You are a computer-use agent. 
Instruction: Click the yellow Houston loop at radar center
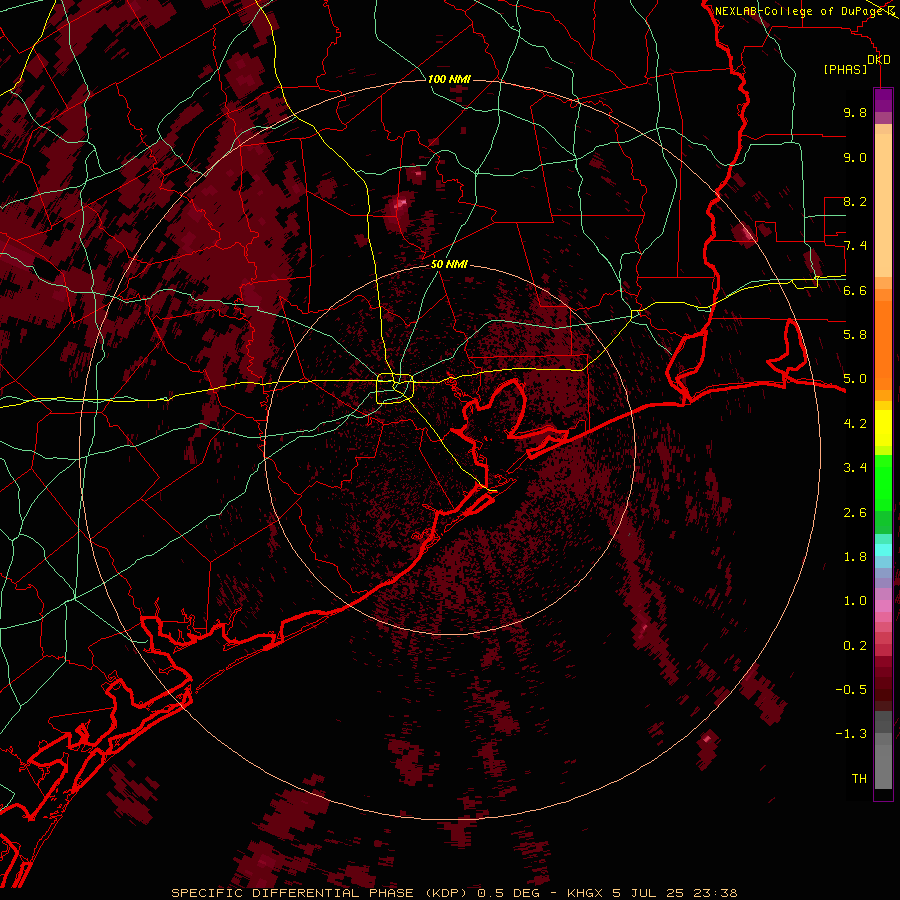(x=395, y=388)
